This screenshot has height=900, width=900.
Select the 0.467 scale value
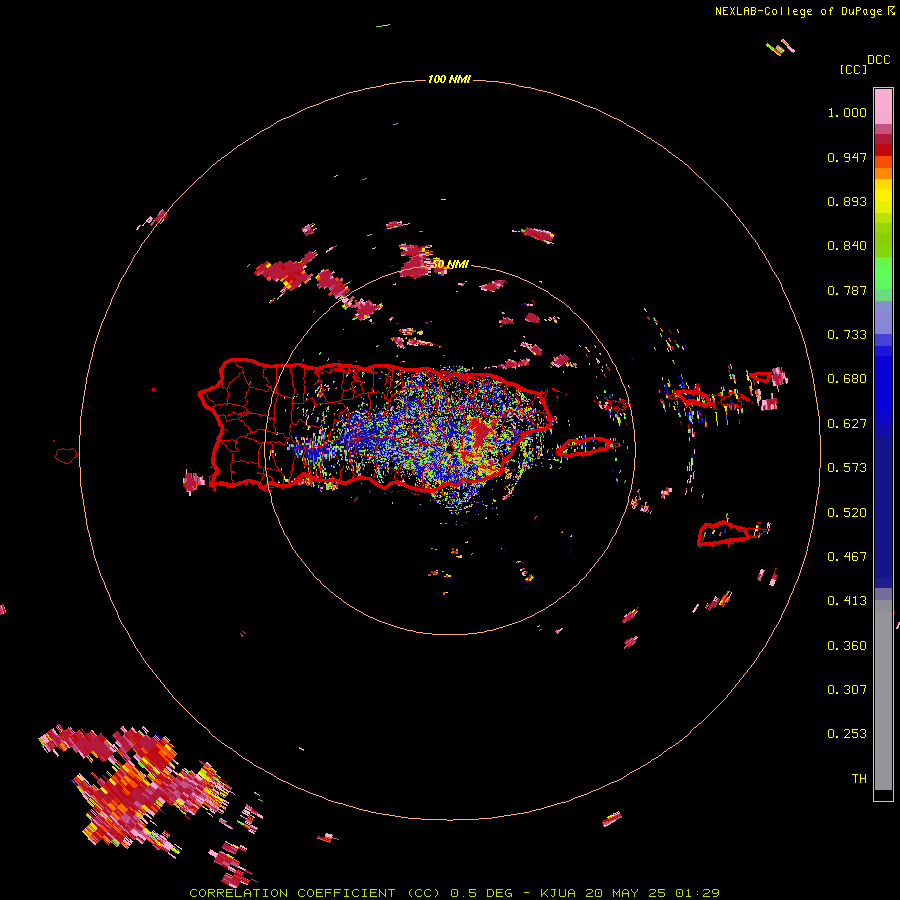847,557
